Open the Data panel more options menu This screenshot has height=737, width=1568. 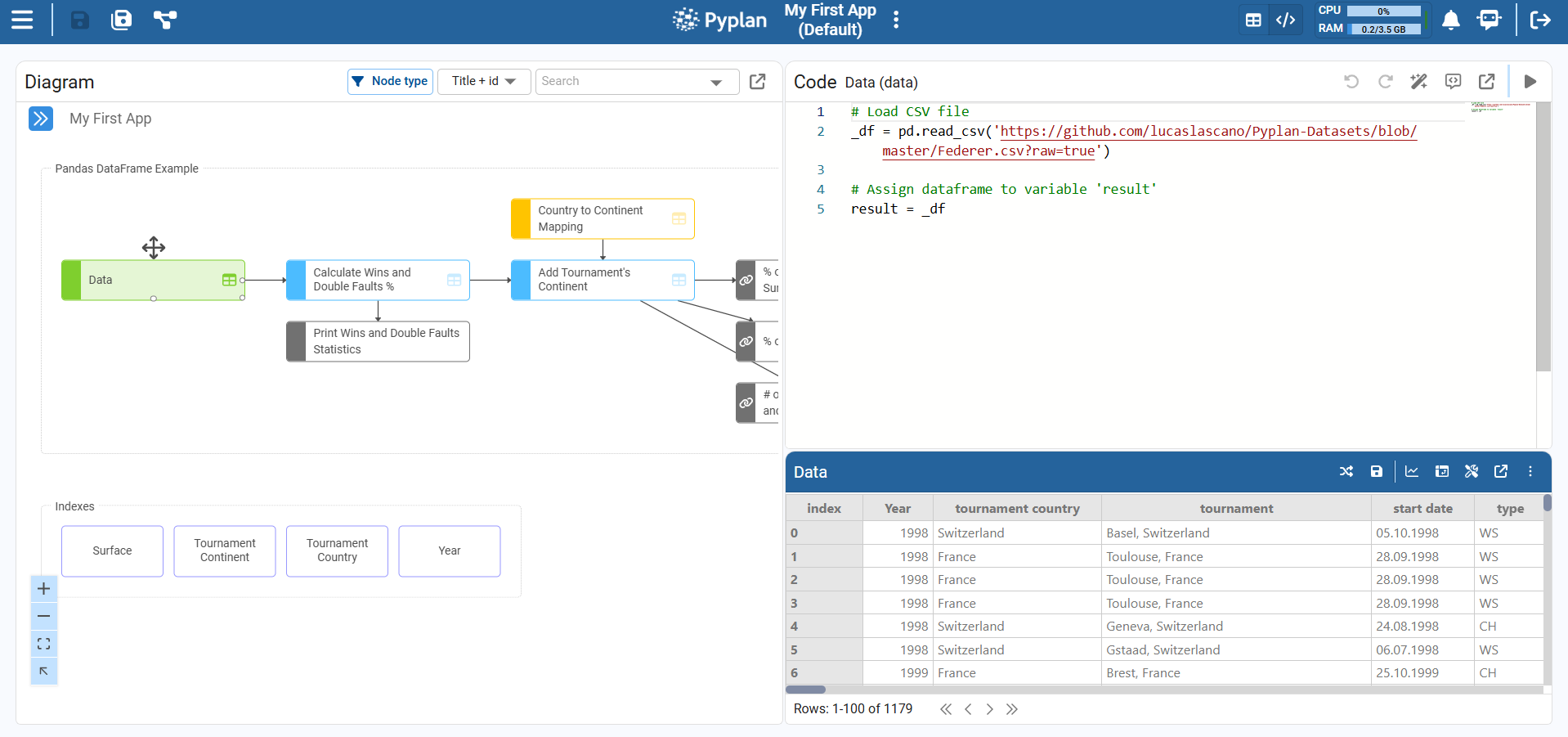coord(1530,471)
